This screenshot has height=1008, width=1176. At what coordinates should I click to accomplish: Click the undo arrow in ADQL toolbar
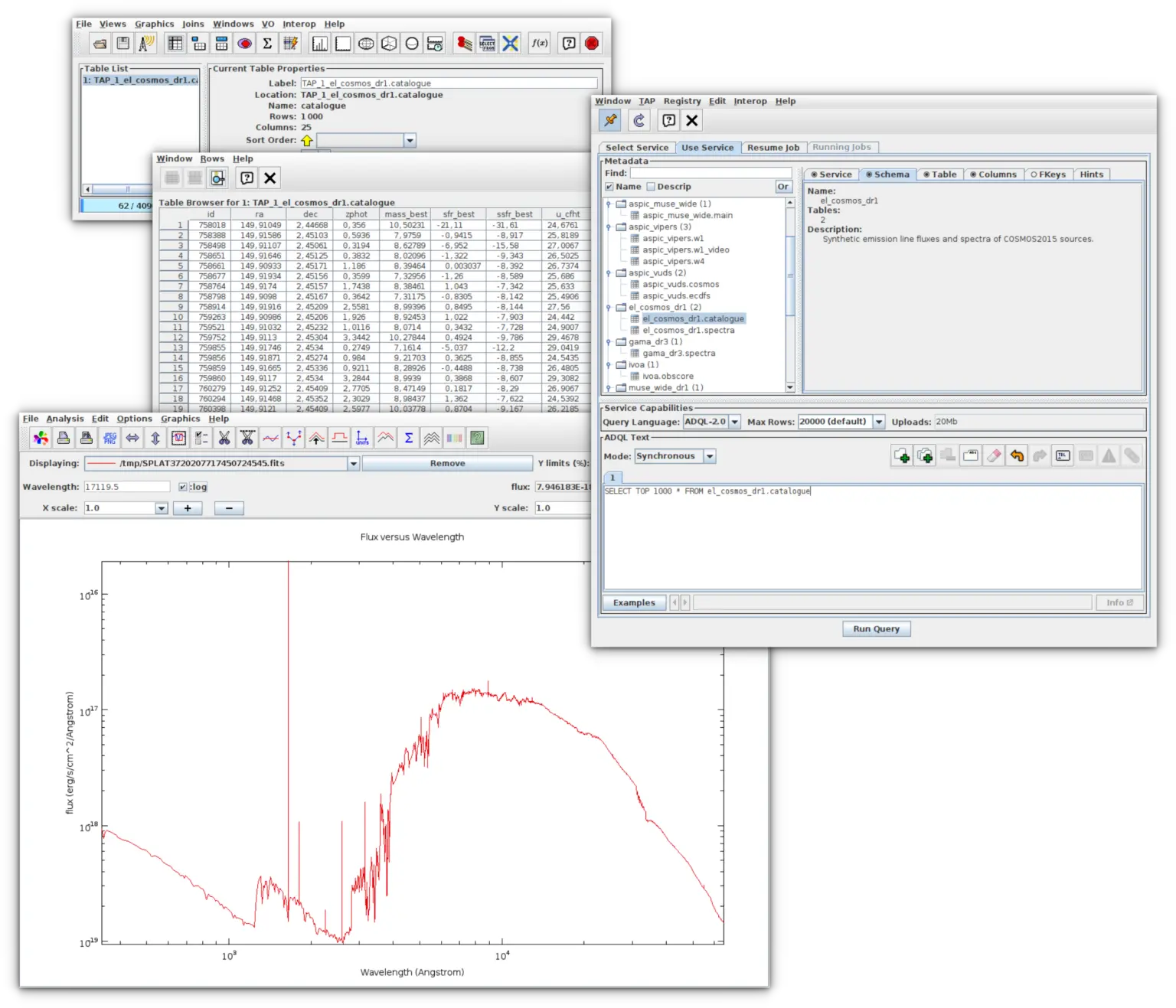1017,456
